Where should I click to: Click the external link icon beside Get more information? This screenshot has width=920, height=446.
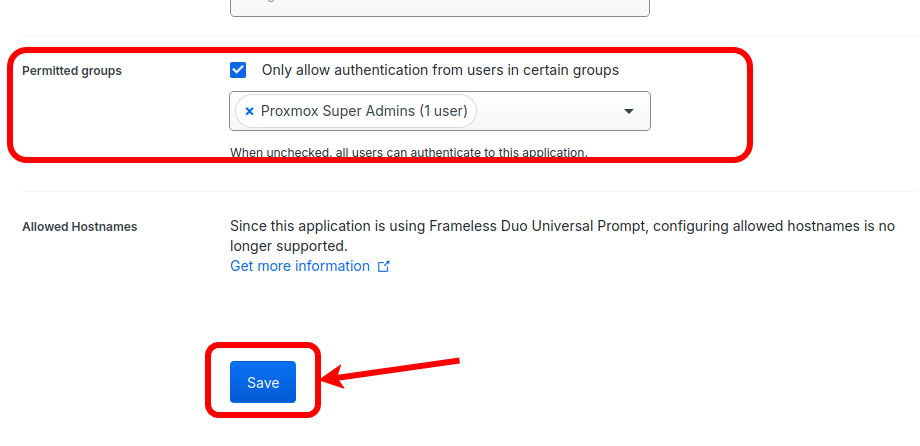pos(383,267)
